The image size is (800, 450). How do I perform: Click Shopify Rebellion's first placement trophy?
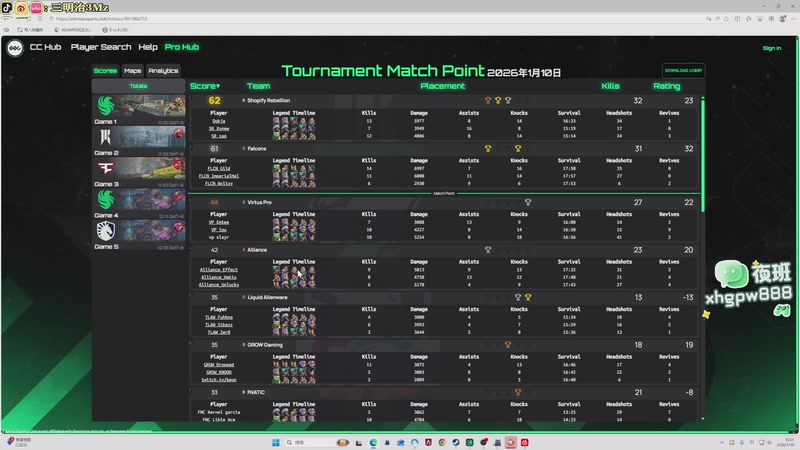(x=488, y=101)
